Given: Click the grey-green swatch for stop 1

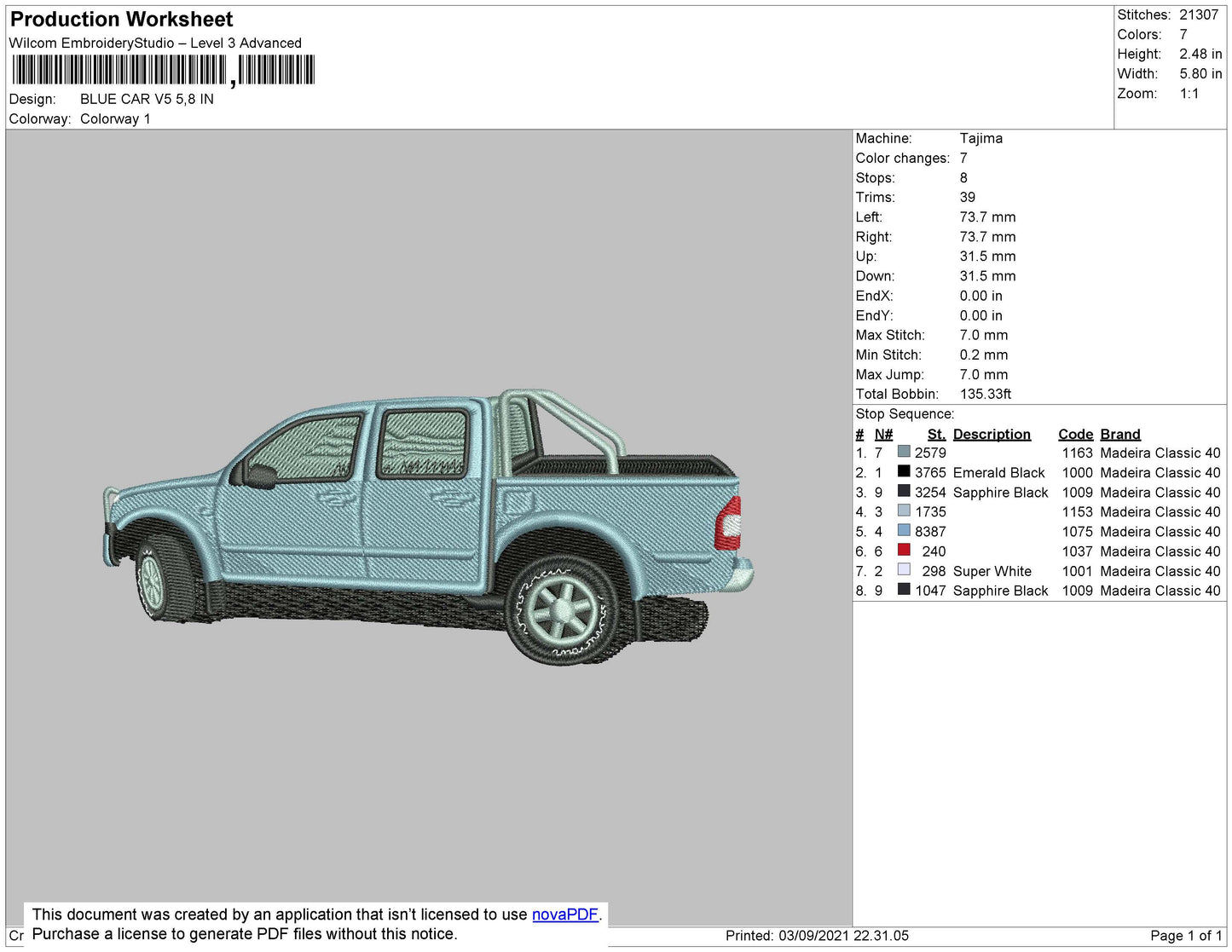Looking at the screenshot, I should point(904,452).
